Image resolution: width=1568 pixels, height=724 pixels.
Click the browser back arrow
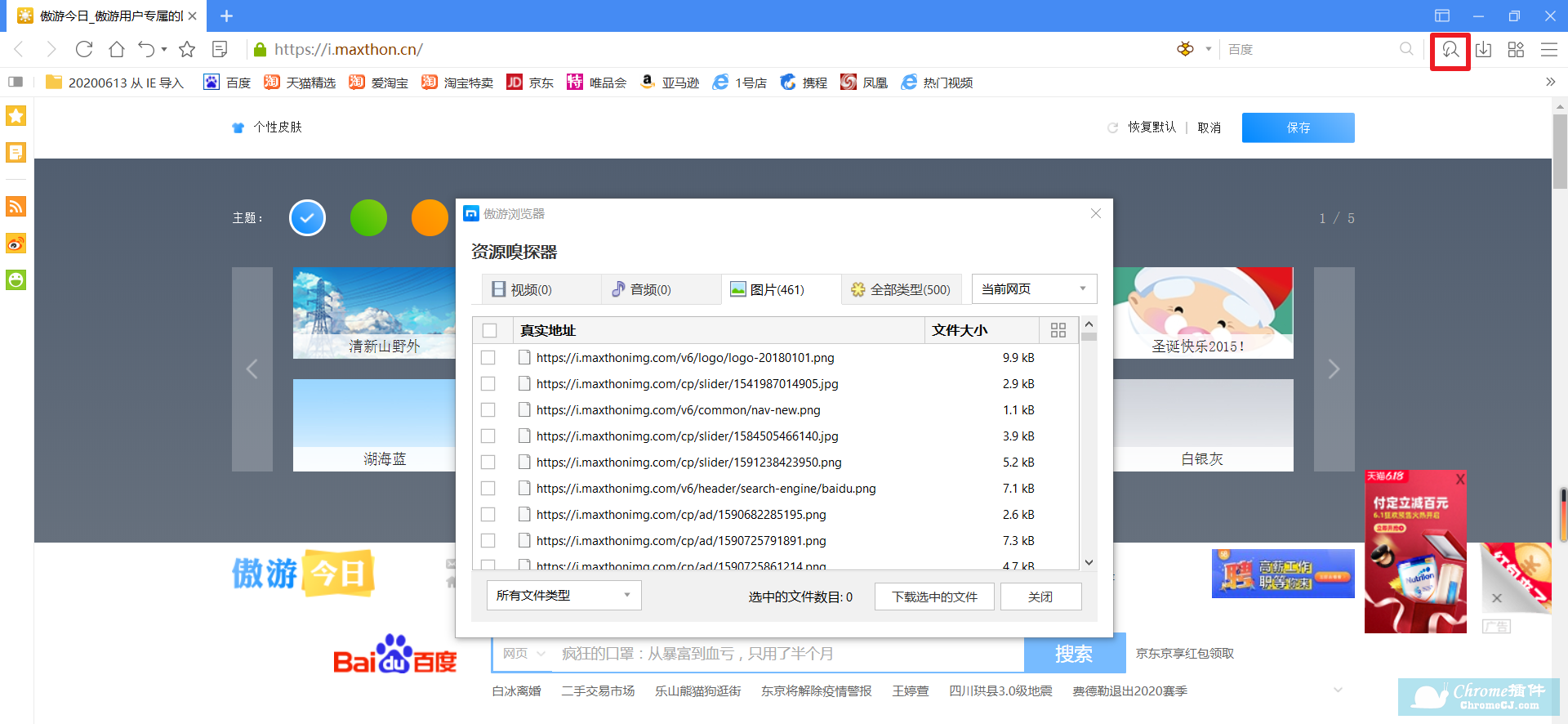click(x=19, y=50)
